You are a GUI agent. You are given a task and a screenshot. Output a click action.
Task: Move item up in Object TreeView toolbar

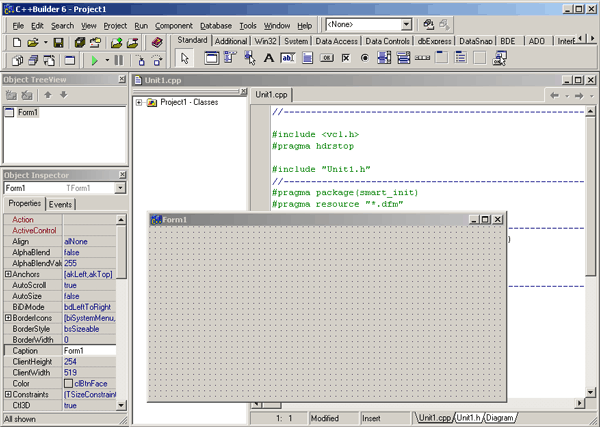click(47, 95)
